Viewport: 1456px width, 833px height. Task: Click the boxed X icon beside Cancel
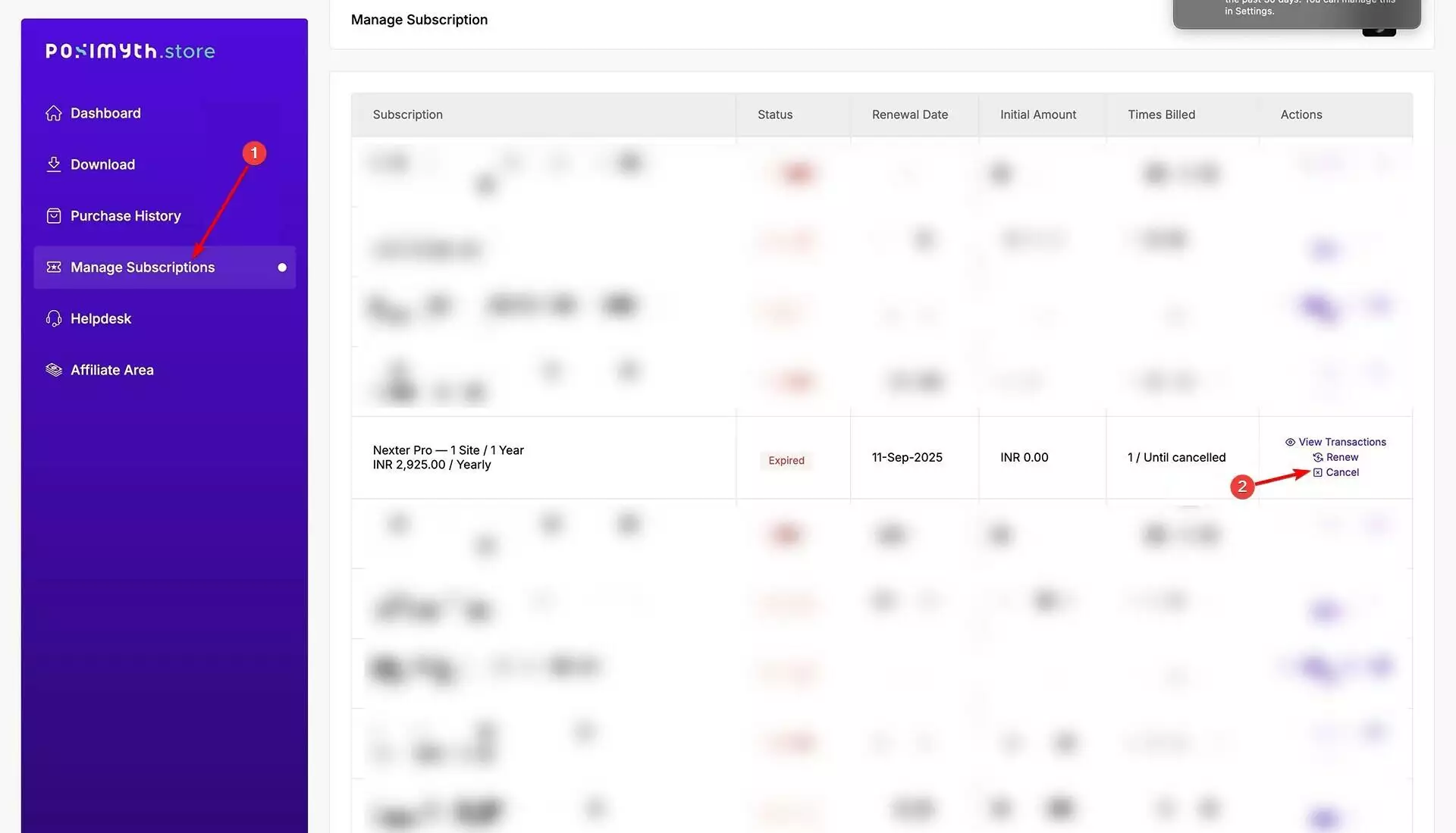point(1317,472)
